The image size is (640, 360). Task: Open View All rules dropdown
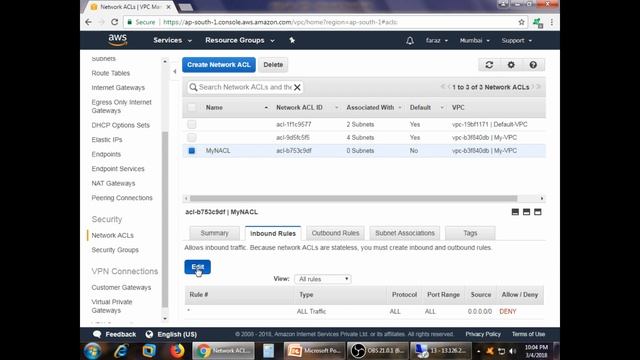pyautogui.click(x=322, y=279)
